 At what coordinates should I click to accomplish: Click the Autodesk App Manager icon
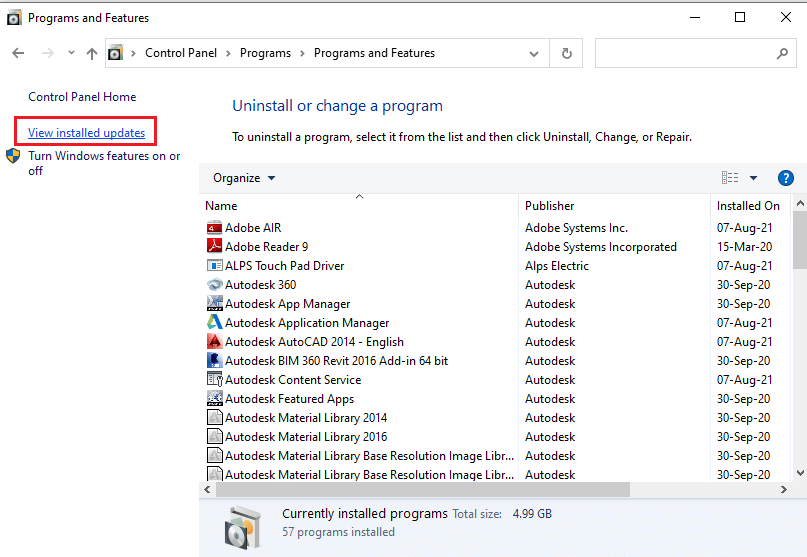[x=214, y=304]
